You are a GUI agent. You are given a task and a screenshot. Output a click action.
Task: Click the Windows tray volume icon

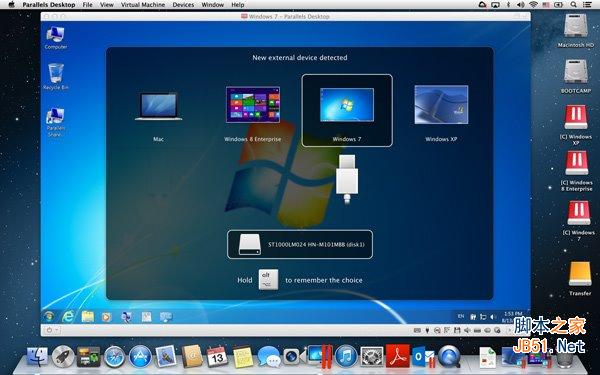coord(493,317)
